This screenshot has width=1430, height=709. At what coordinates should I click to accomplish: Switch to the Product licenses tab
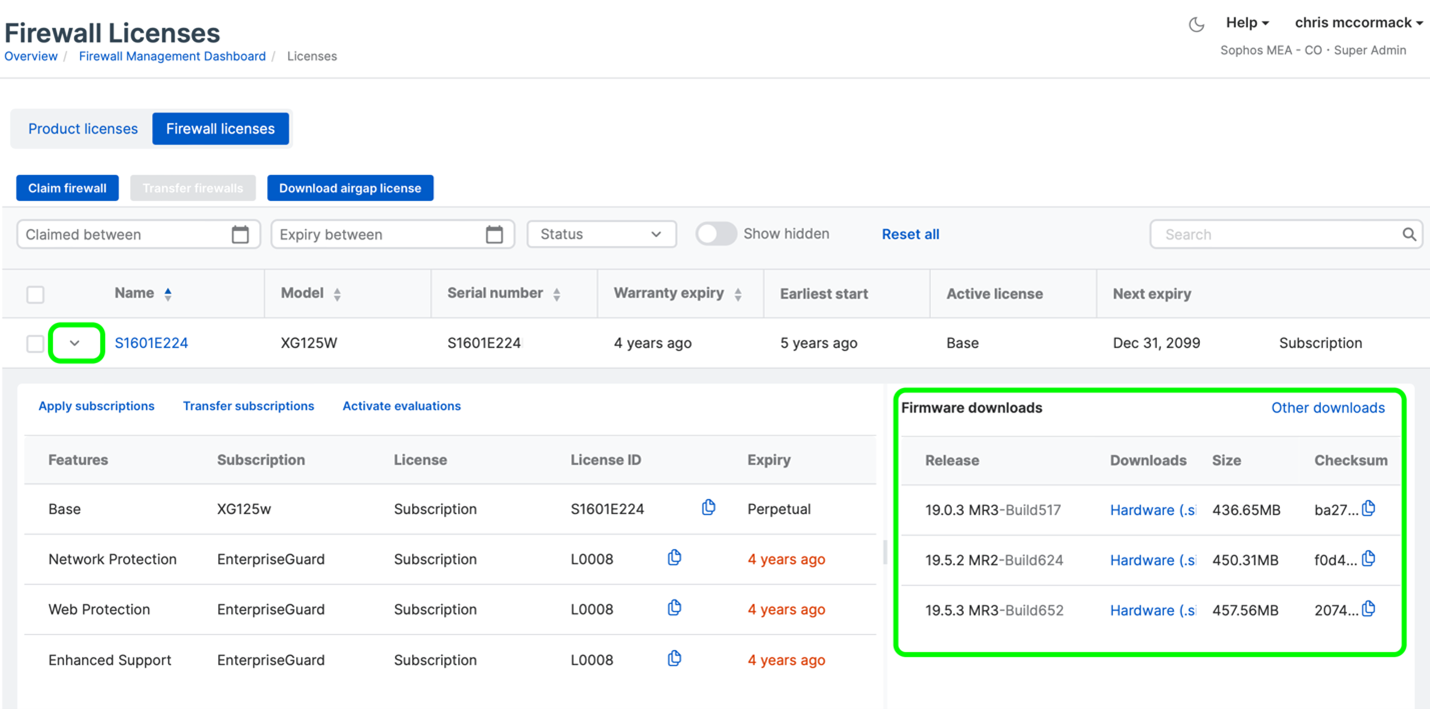click(82, 128)
